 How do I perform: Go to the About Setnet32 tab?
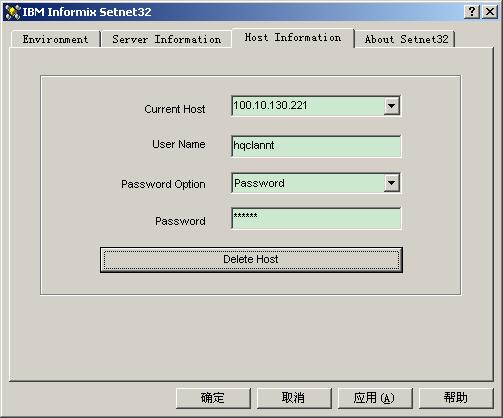point(405,39)
